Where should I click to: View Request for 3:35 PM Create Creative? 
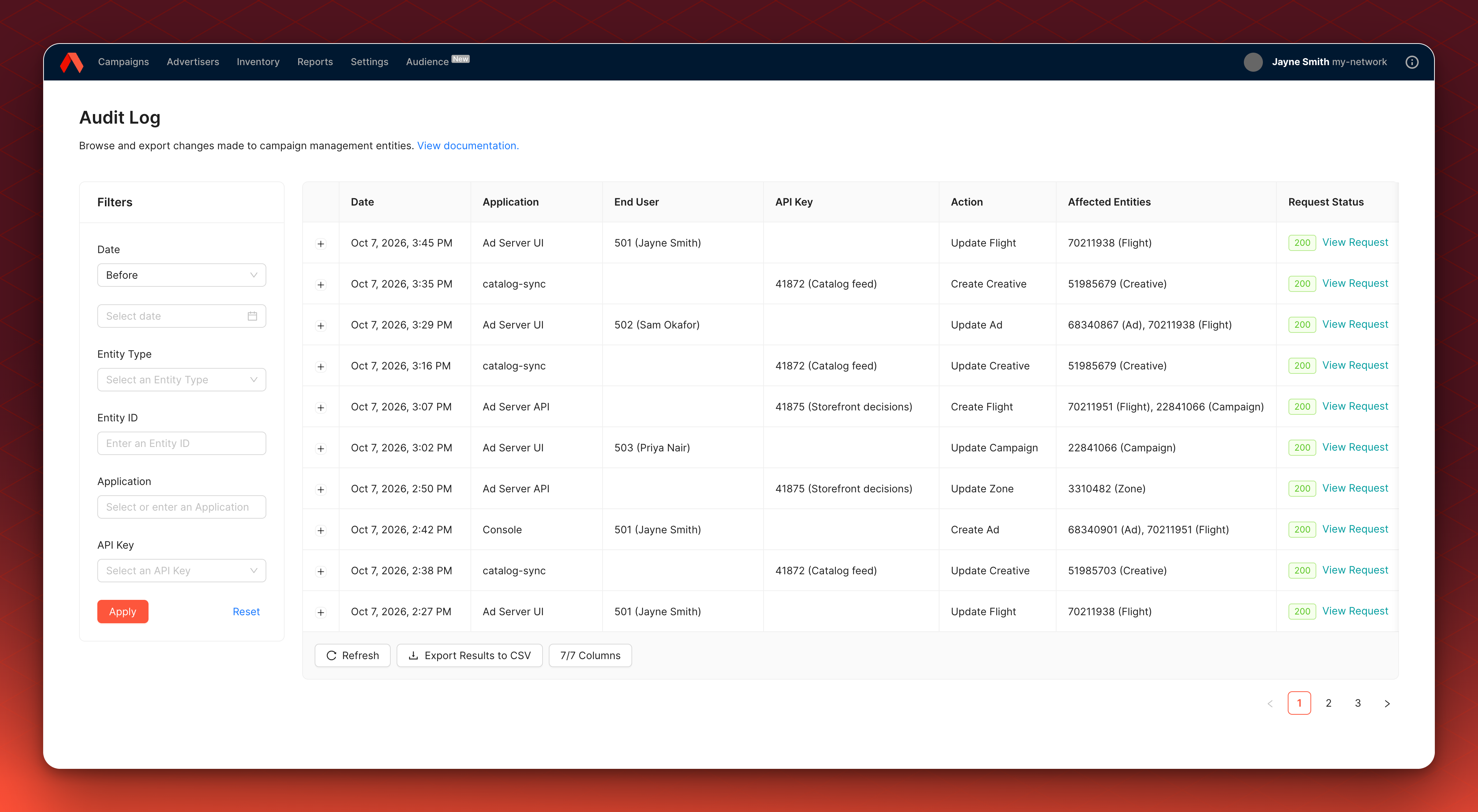(x=1355, y=283)
